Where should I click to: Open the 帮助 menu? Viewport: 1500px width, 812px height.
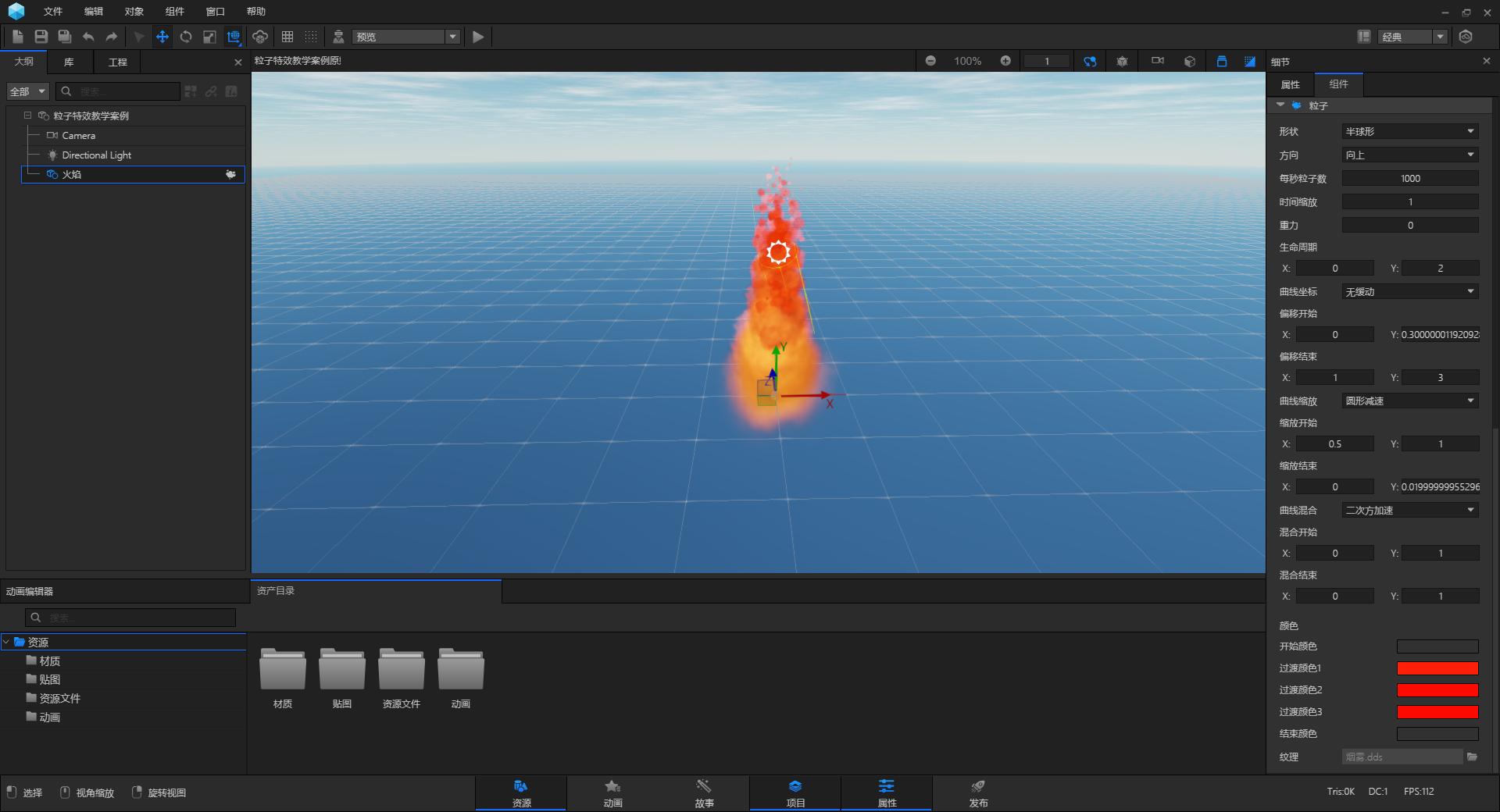tap(256, 12)
